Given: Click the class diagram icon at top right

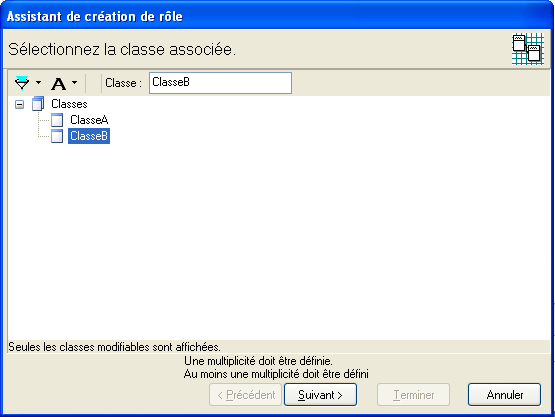Looking at the screenshot, I should 528,49.
